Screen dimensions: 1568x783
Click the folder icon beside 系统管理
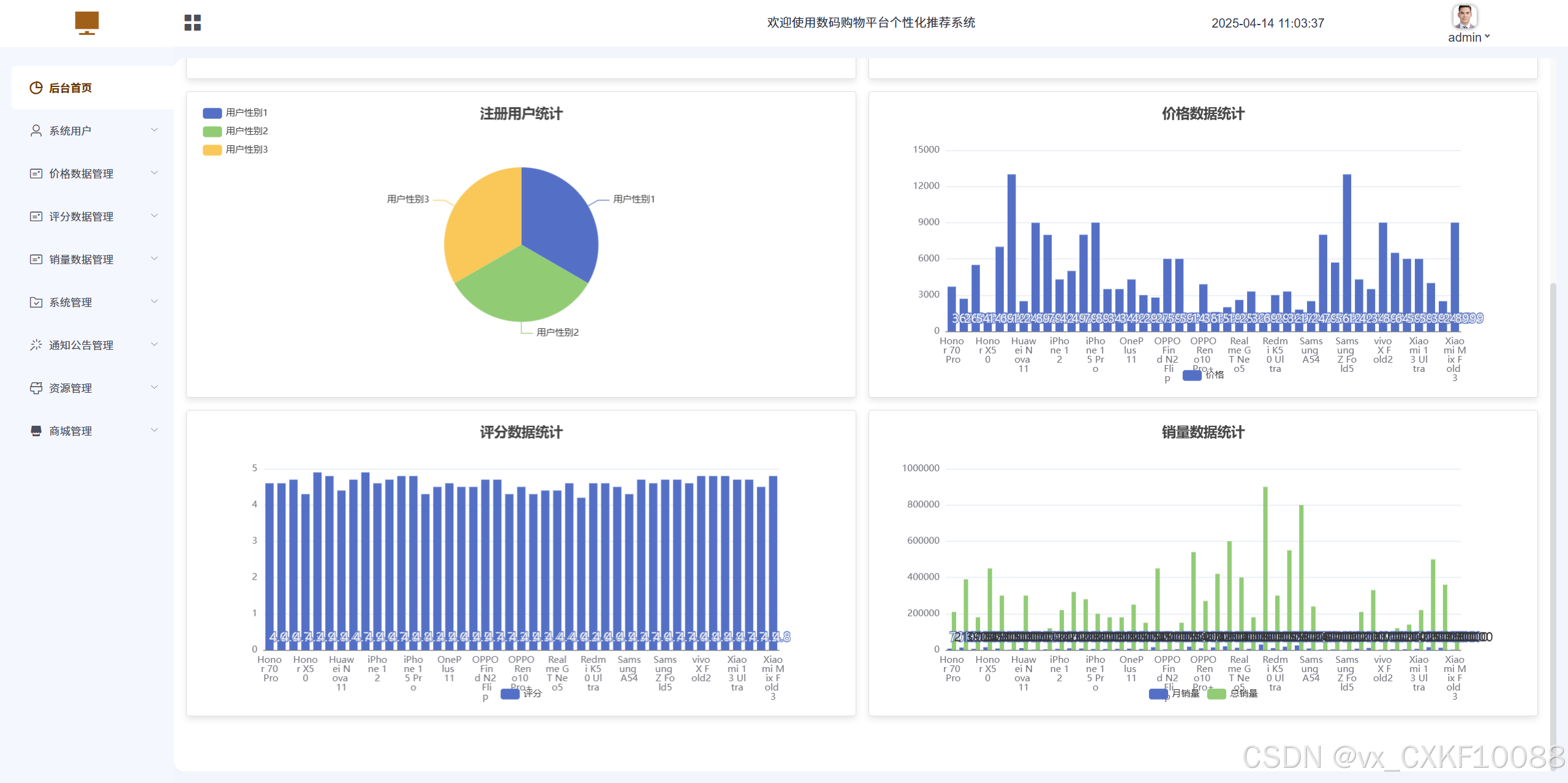point(36,302)
